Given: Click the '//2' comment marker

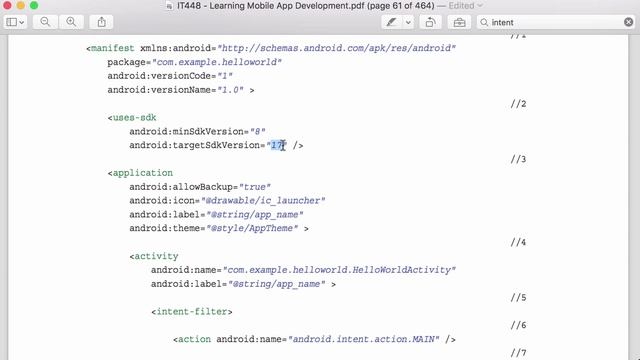Looking at the screenshot, I should pyautogui.click(x=518, y=104).
